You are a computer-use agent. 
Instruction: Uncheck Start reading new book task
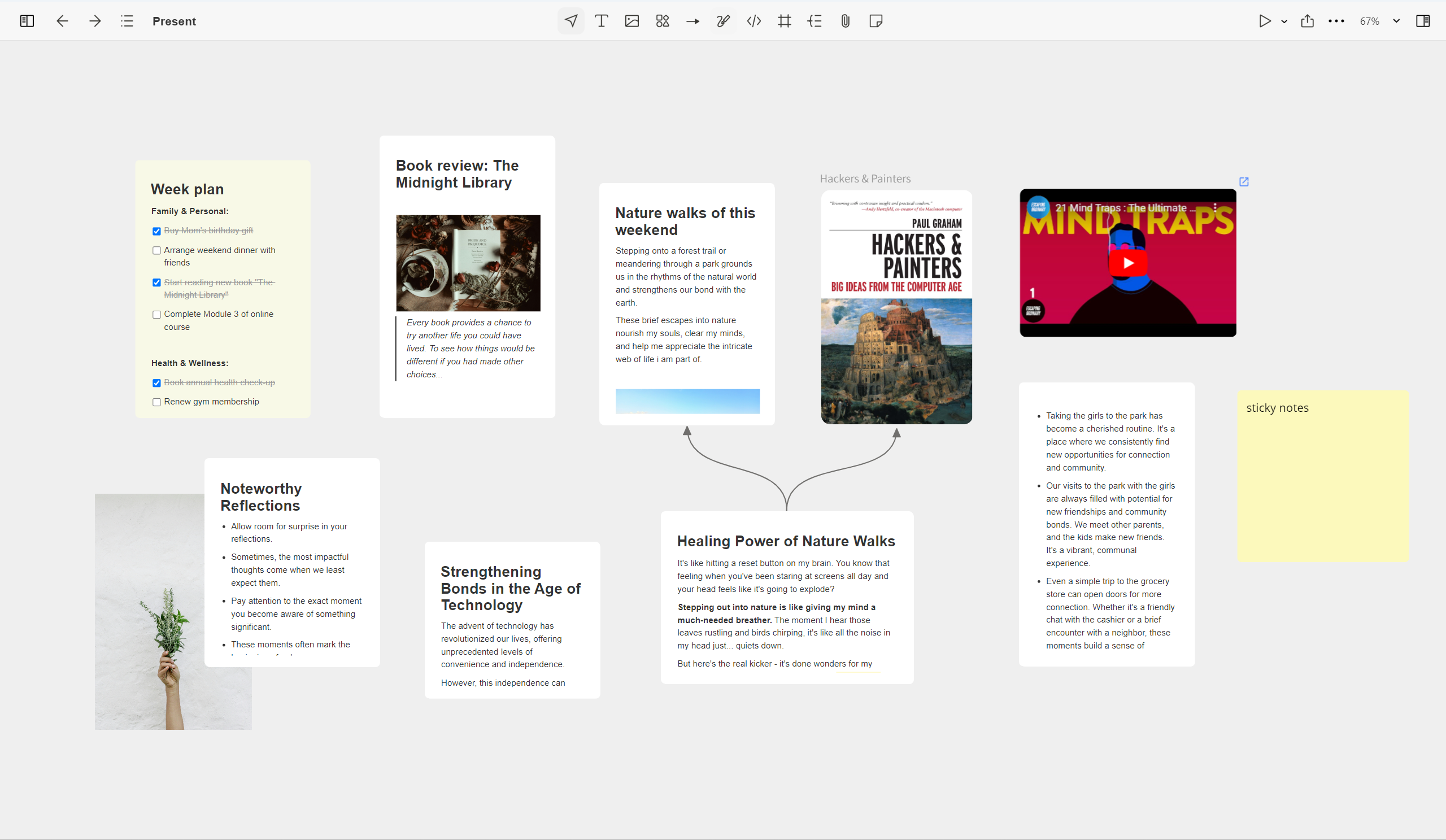pos(156,283)
